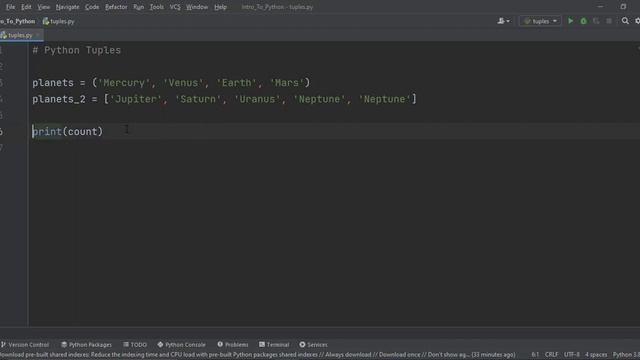Click the print keyword in the code
The image size is (640, 360).
47,131
